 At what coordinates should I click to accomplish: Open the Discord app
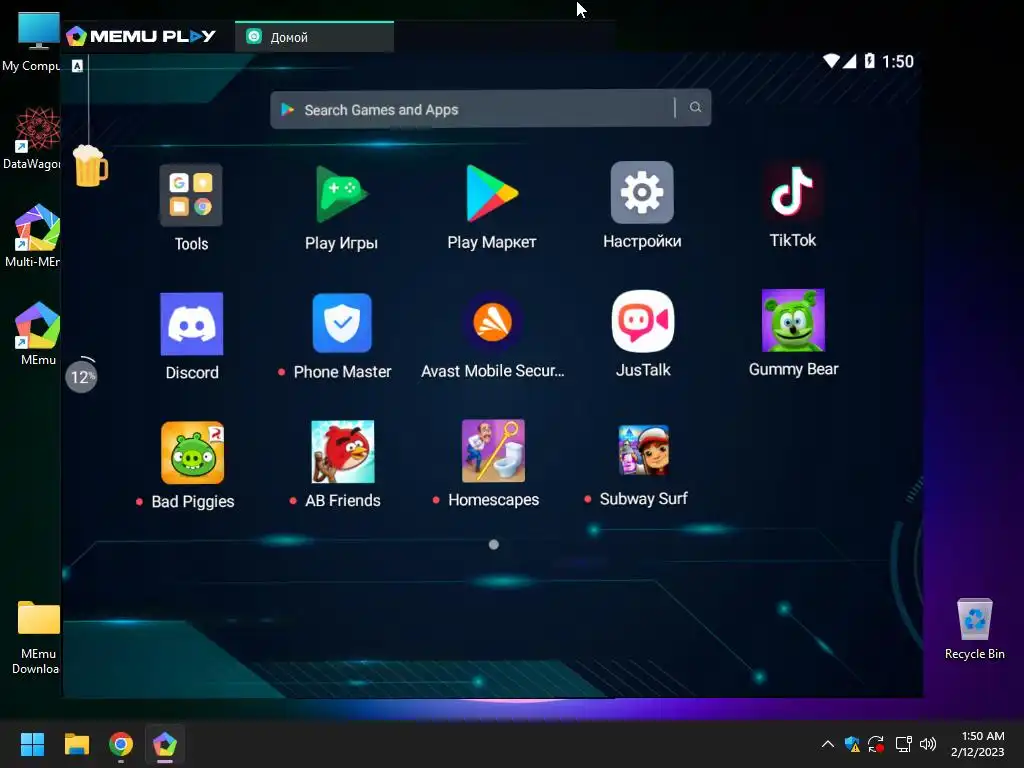point(191,324)
